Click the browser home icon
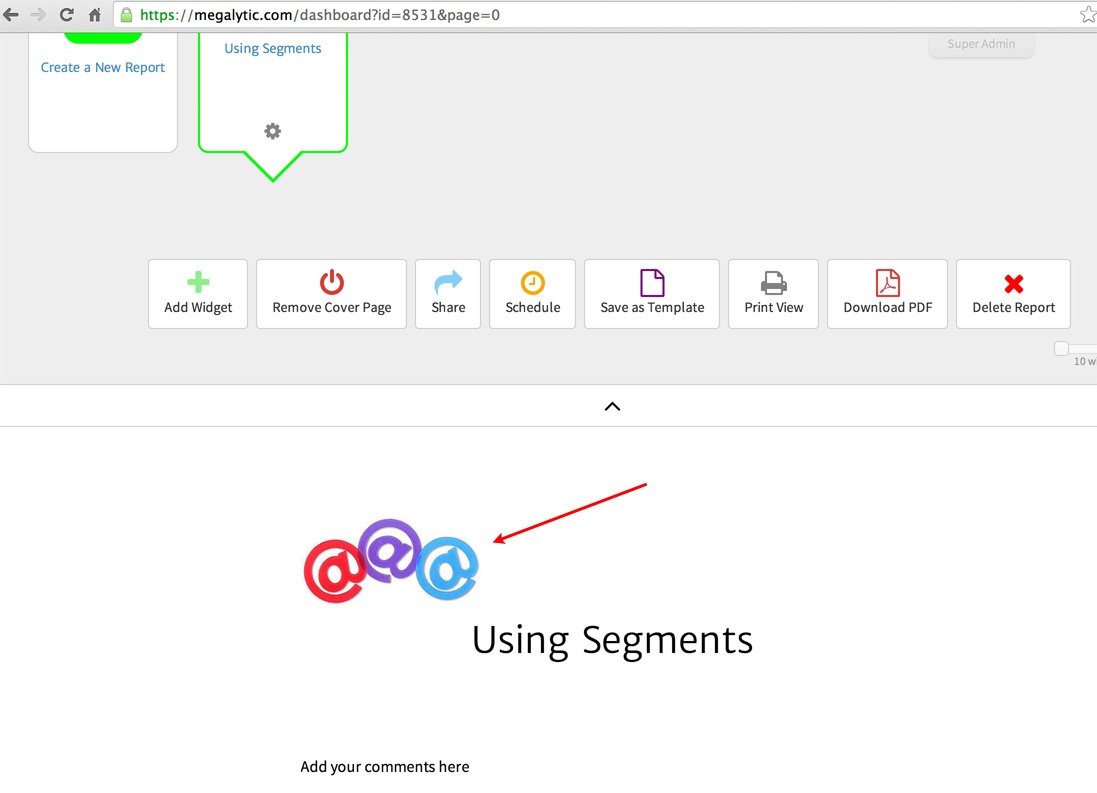Image resolution: width=1097 pixels, height=793 pixels. click(x=94, y=15)
